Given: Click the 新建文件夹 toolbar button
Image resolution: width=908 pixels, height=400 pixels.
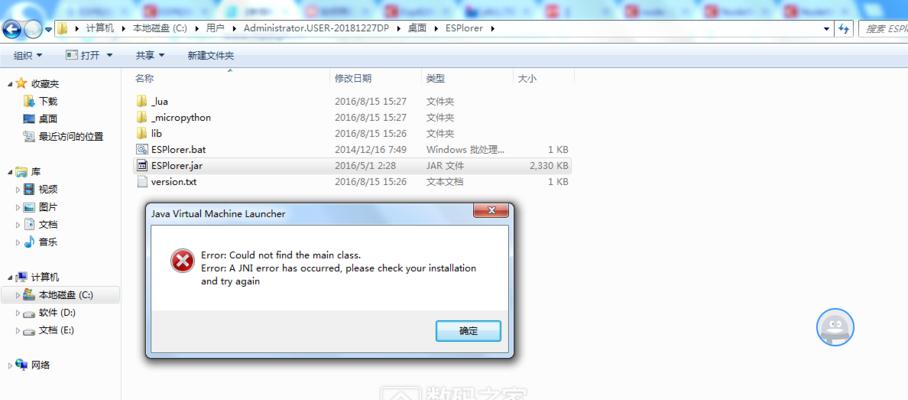Looking at the screenshot, I should pos(211,56).
